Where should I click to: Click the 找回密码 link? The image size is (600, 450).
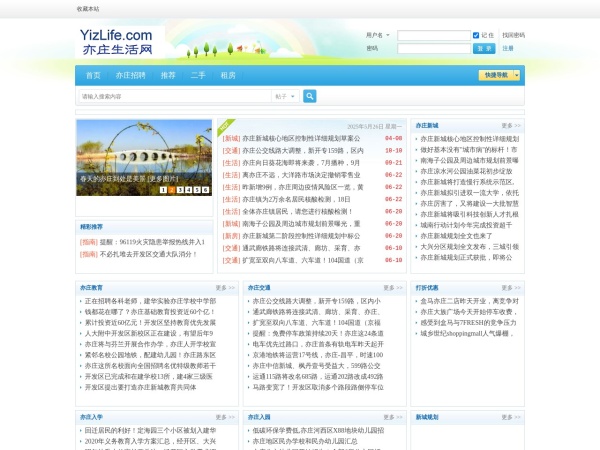pyautogui.click(x=513, y=35)
